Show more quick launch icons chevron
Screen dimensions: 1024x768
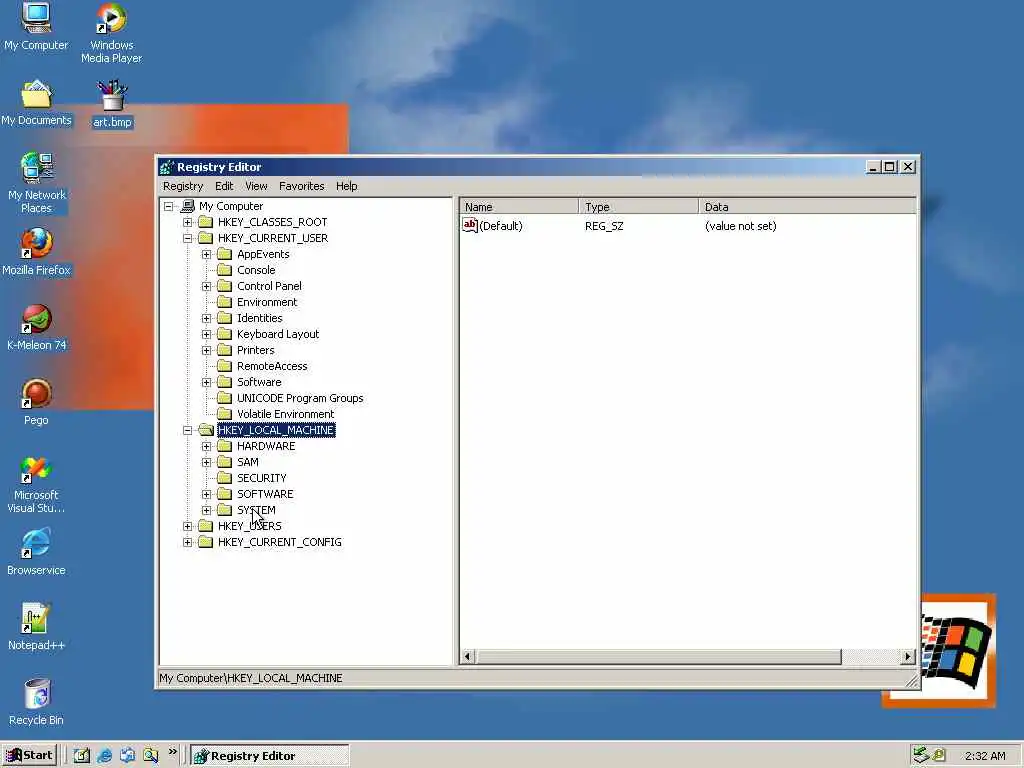(x=172, y=752)
